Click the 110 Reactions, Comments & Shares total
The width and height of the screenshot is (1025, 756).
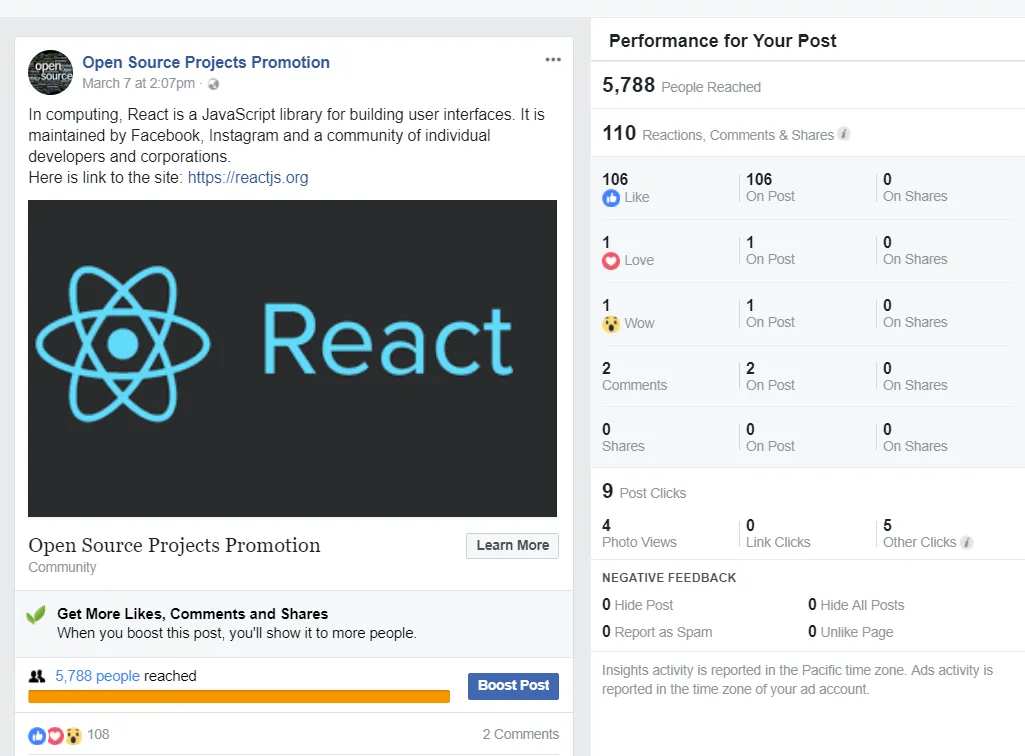click(x=718, y=133)
